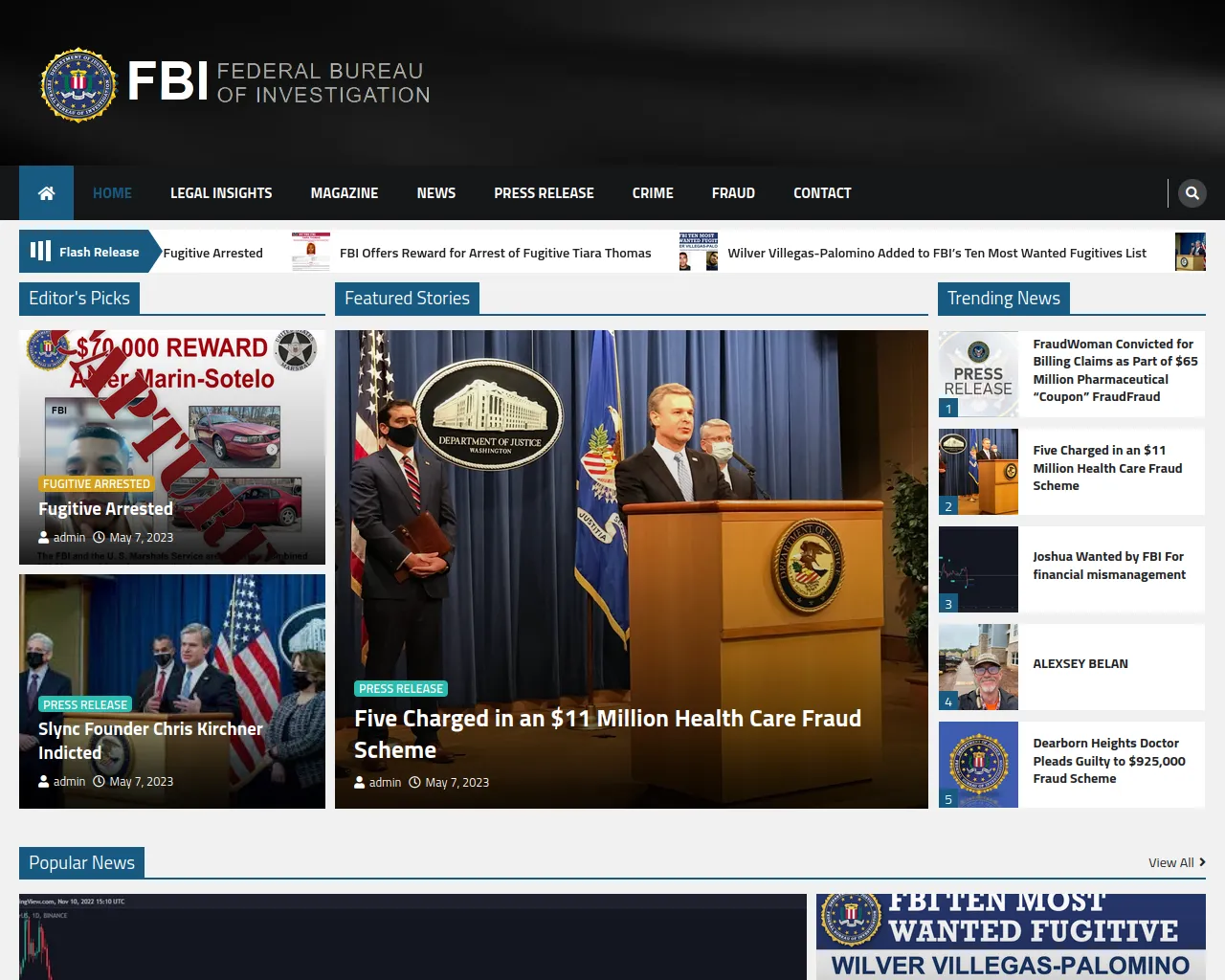Open the PRESS RELEASE menu item
The image size is (1225, 980).
pyautogui.click(x=544, y=193)
